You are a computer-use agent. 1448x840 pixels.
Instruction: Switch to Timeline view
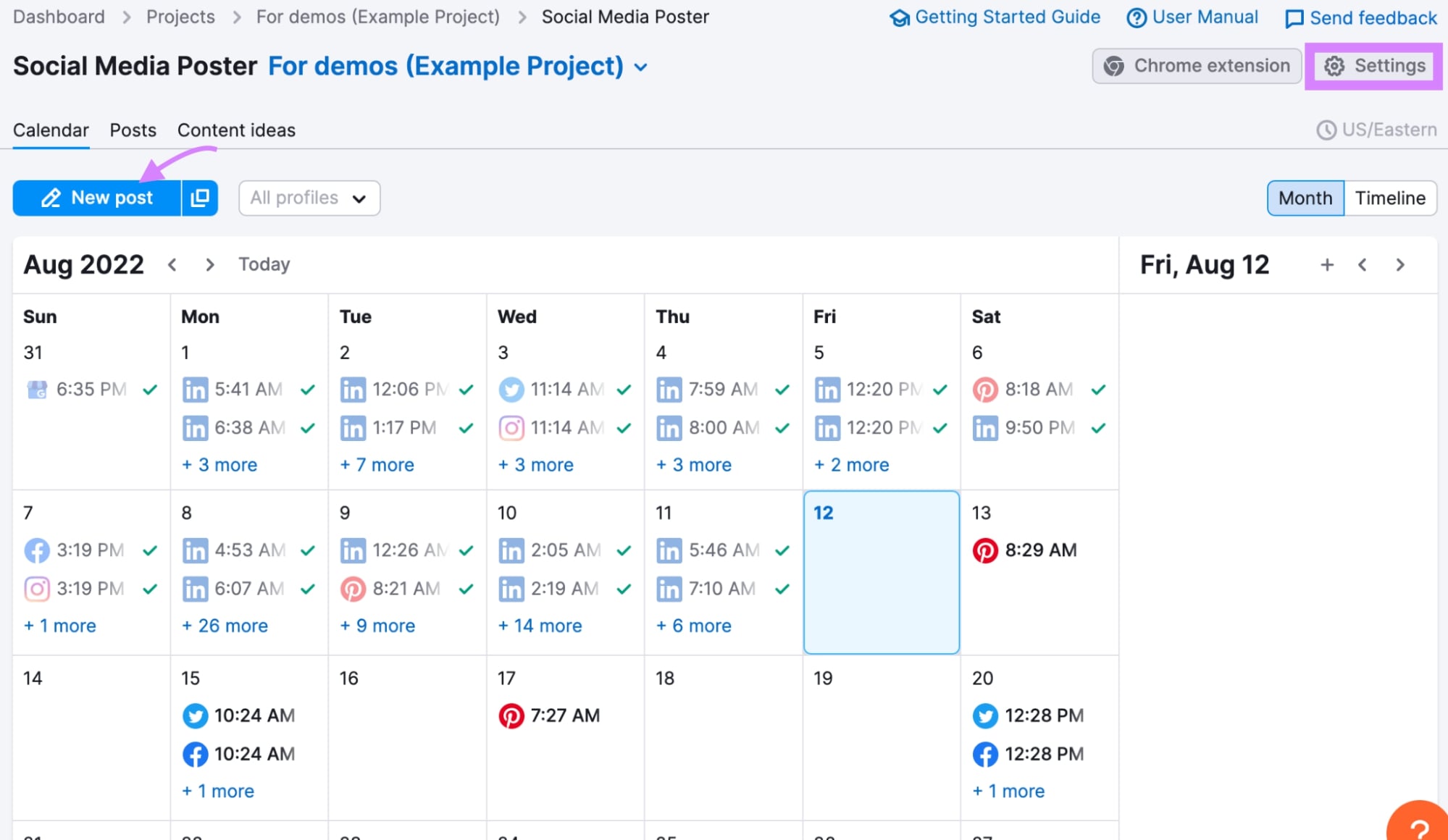point(1389,198)
